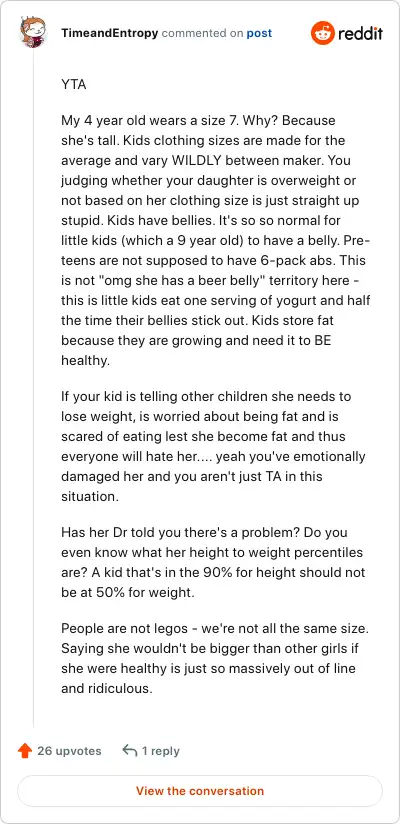400x824 pixels.
Task: Click the "reddit" wordmark text logo
Action: point(361,34)
